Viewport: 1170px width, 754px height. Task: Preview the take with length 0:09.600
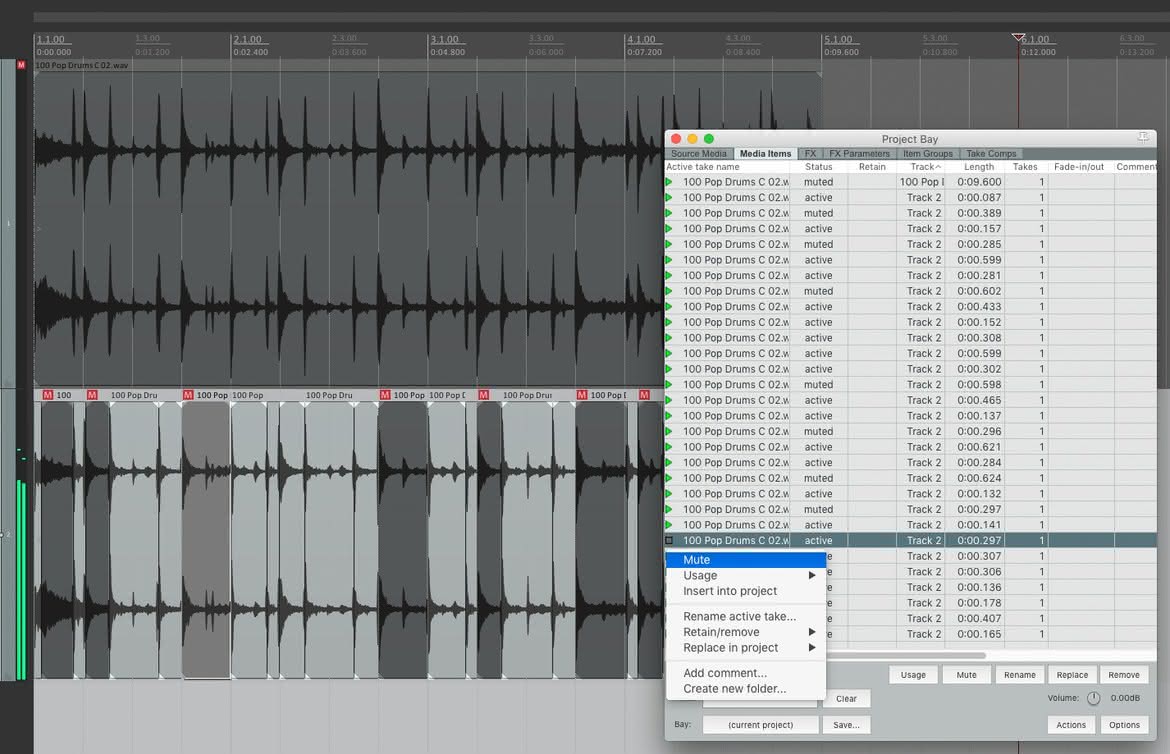[669, 182]
